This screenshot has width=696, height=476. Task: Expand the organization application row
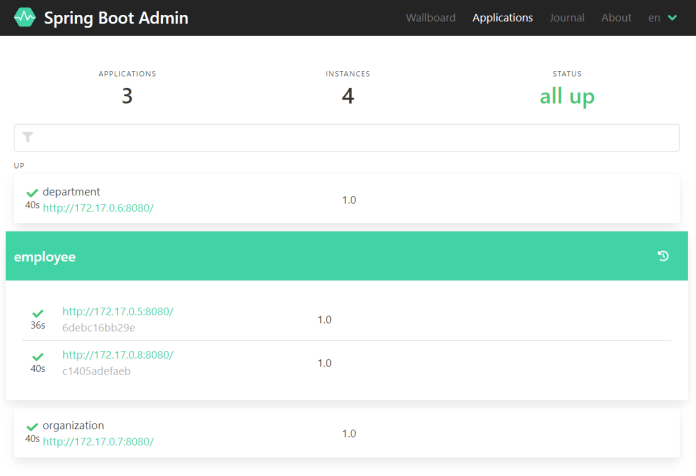(x=347, y=432)
